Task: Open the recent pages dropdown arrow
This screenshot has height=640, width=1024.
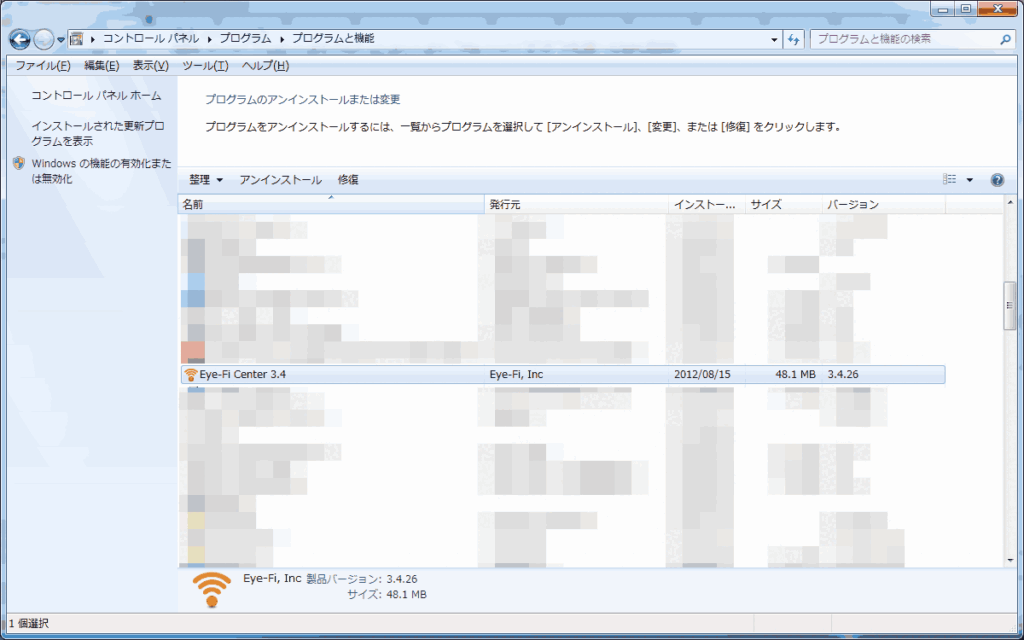Action: click(61, 40)
